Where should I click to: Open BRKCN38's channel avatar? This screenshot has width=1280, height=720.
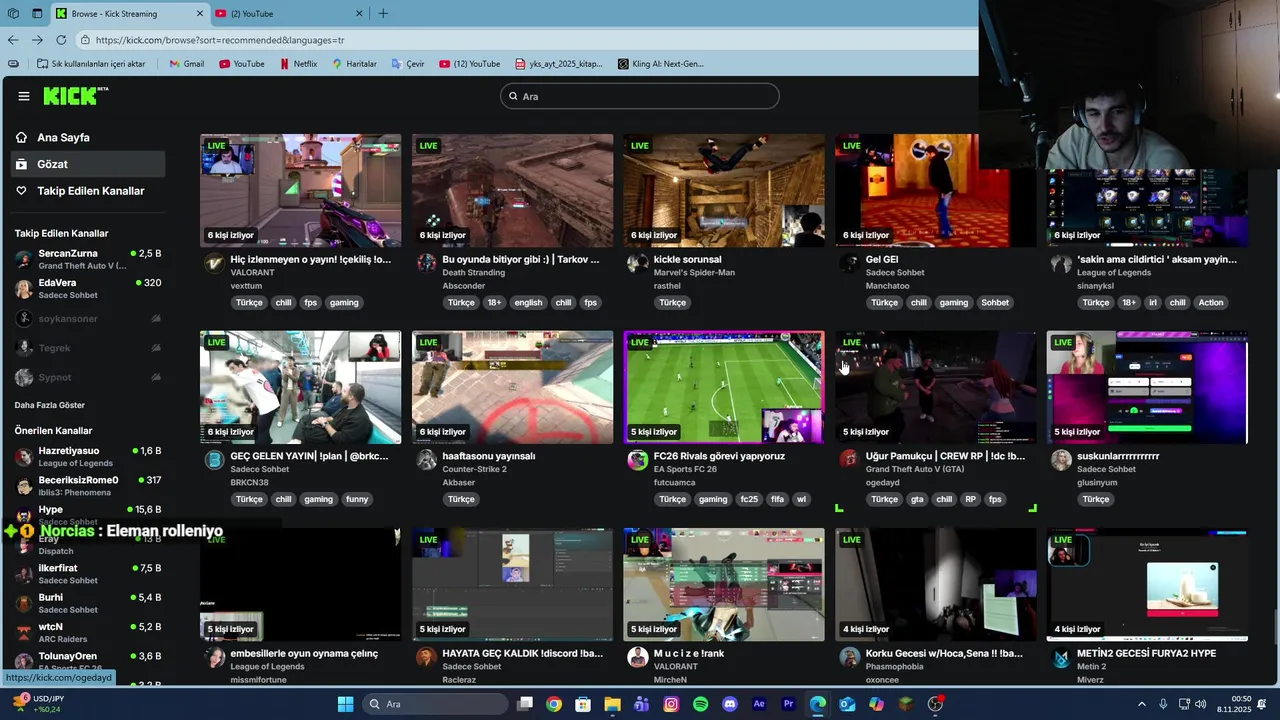[x=214, y=460]
